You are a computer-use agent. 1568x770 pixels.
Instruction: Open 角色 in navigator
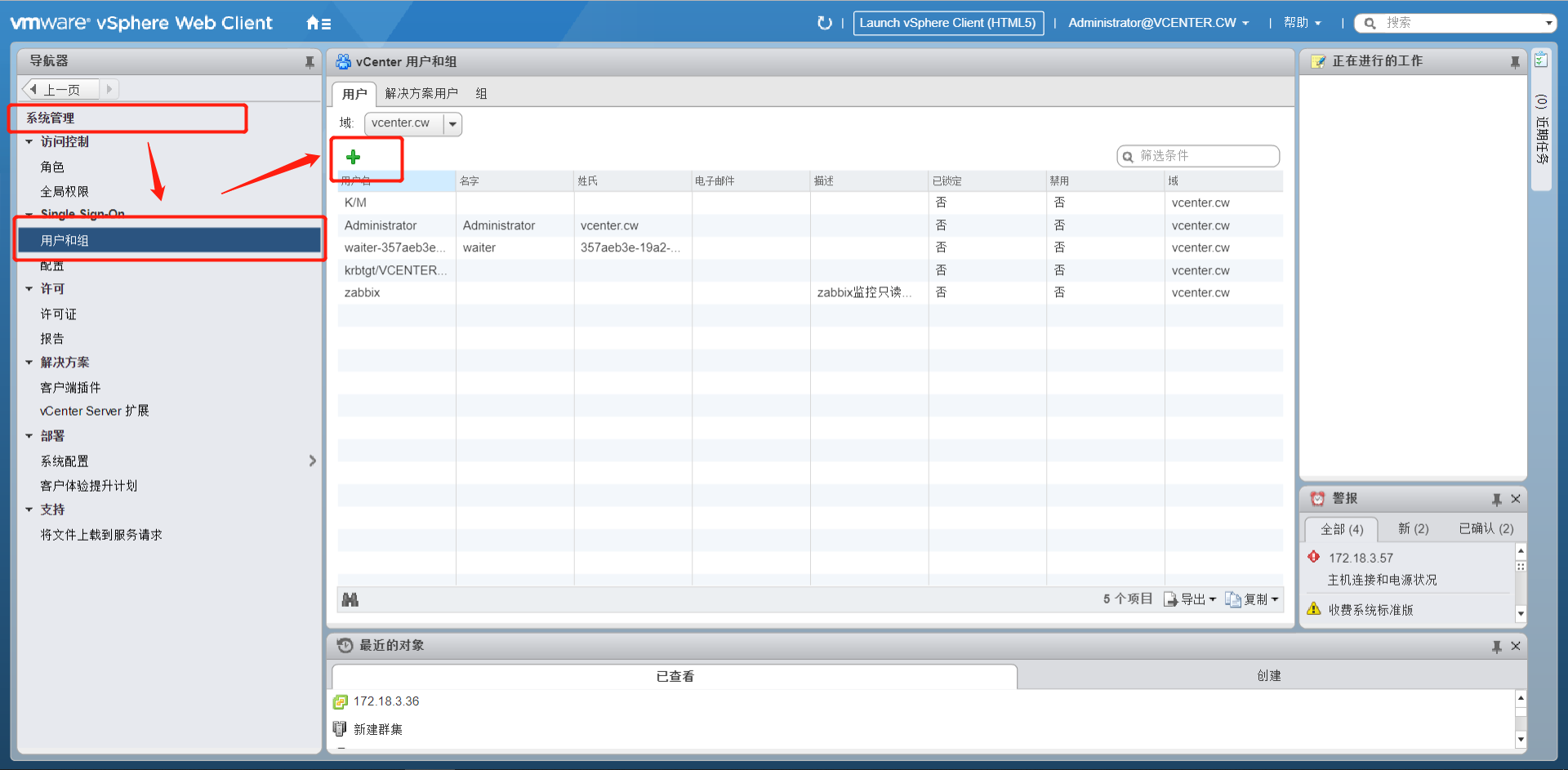coord(52,167)
